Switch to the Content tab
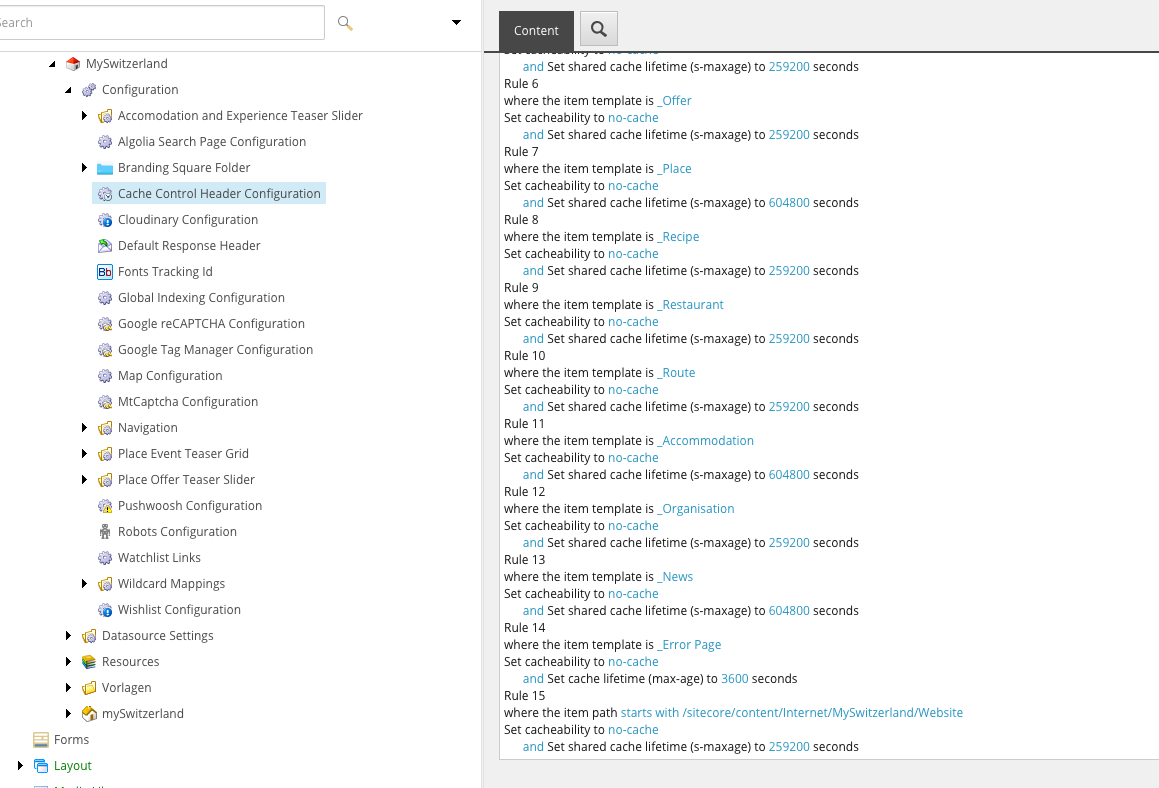The height and width of the screenshot is (788, 1159). (536, 31)
